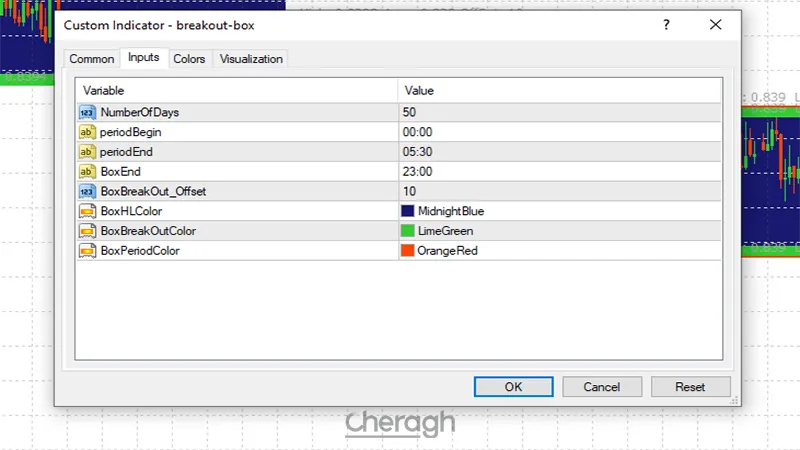Viewport: 800px width, 450px height.
Task: Select the MidnightBlue color swatch
Action: [407, 211]
